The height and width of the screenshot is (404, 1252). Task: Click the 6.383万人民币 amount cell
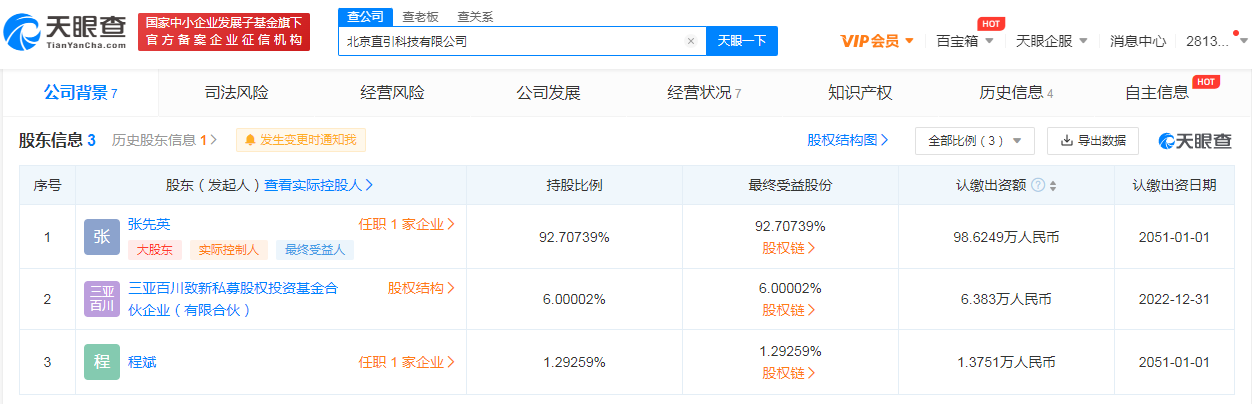click(x=1006, y=299)
